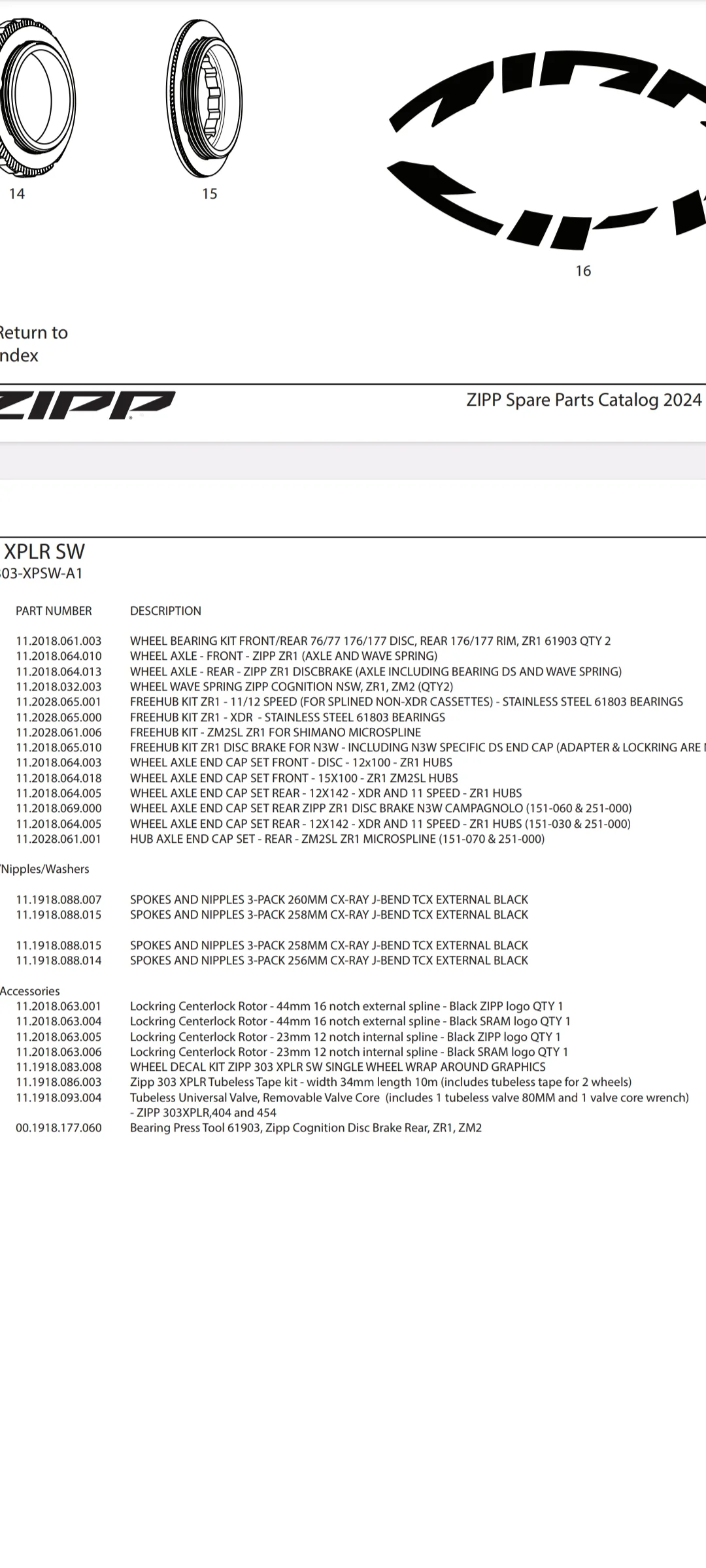Click 'Zipp 303 XPLR Tubeless Tape kit' description

381,1082
